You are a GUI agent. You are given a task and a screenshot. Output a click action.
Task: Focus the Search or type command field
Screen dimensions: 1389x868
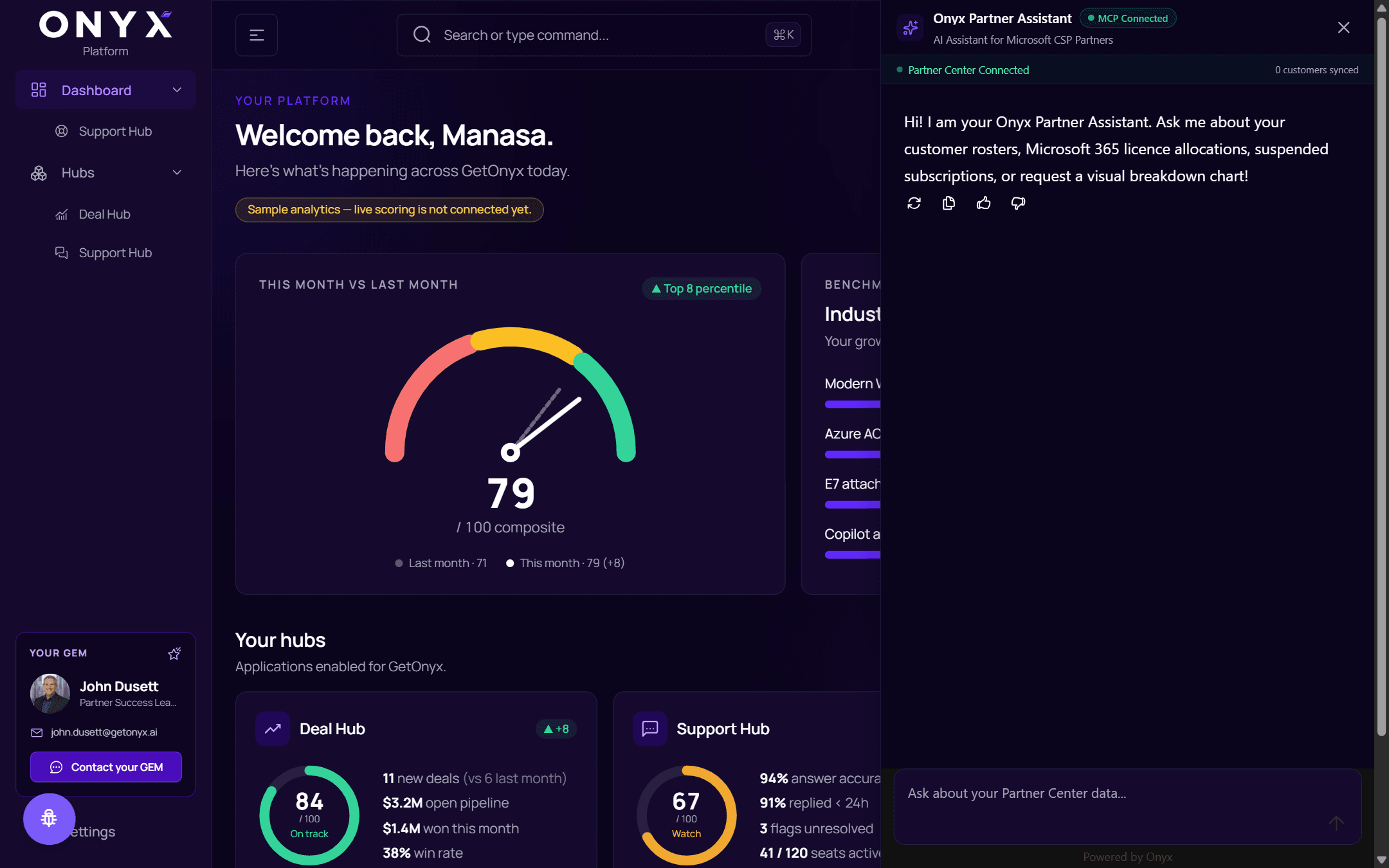(x=604, y=35)
